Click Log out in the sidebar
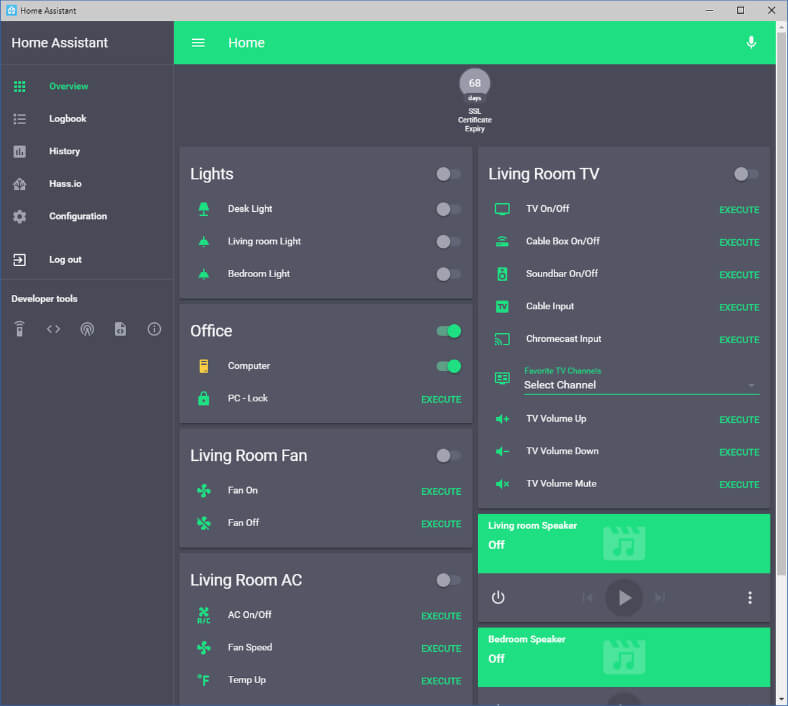This screenshot has width=788, height=706. 87,260
